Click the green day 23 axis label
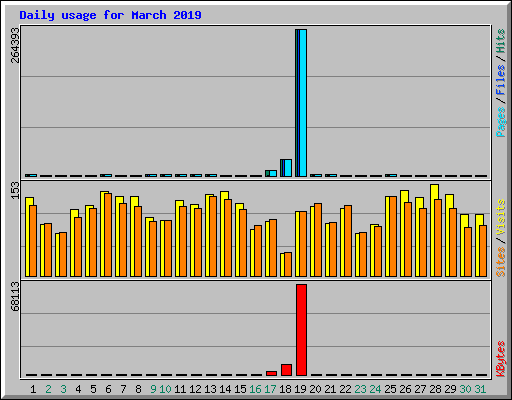 point(360,389)
